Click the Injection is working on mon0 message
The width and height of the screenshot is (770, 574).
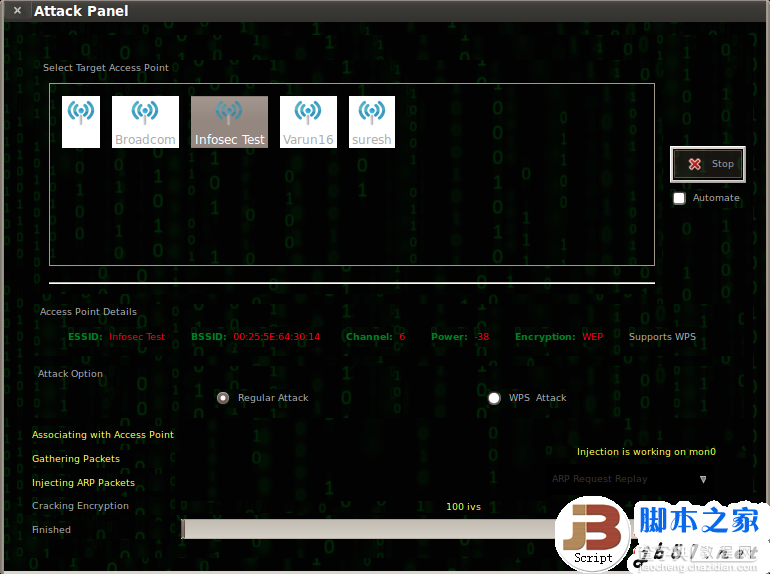click(646, 452)
